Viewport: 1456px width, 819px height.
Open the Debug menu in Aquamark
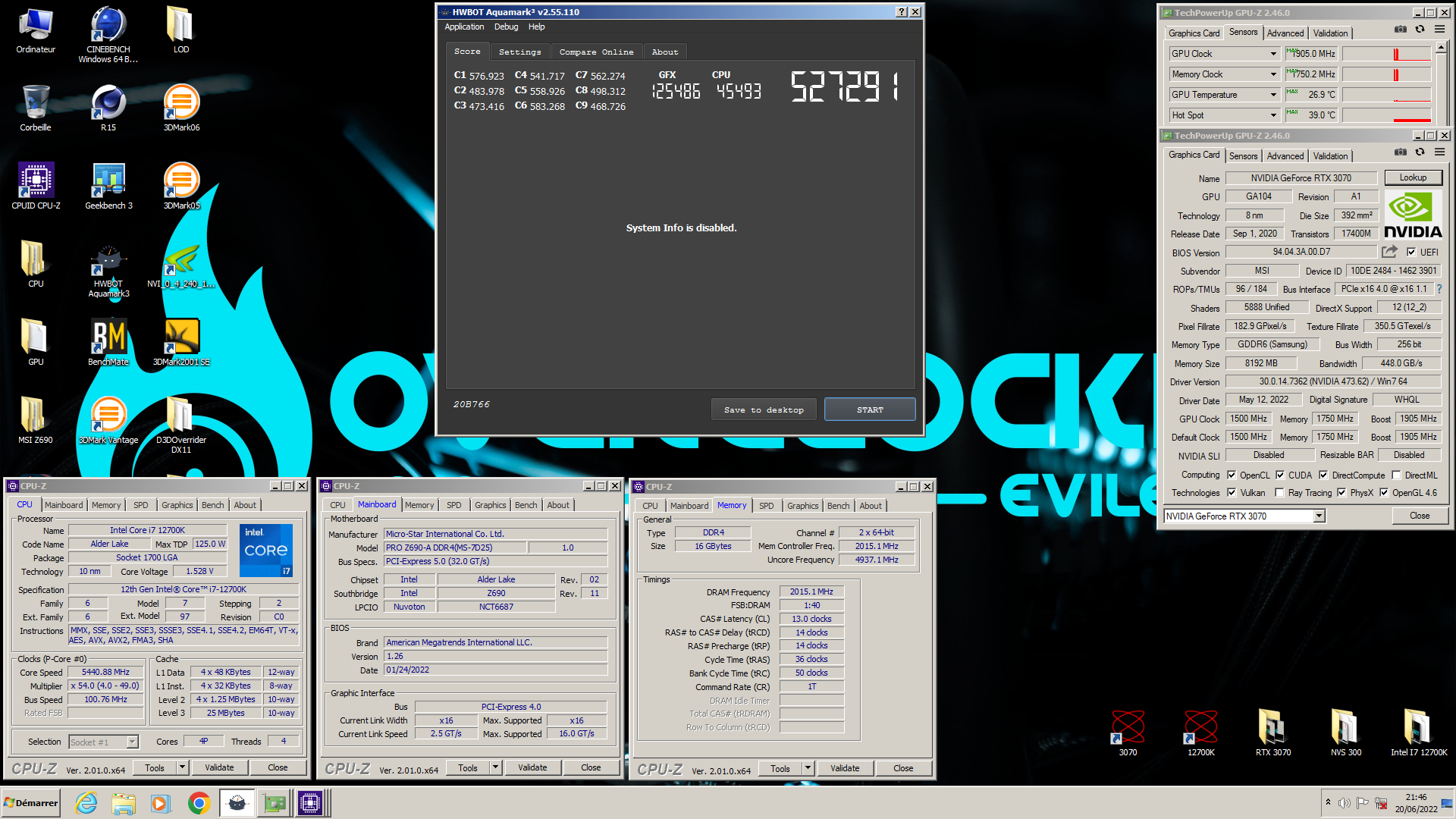click(506, 27)
